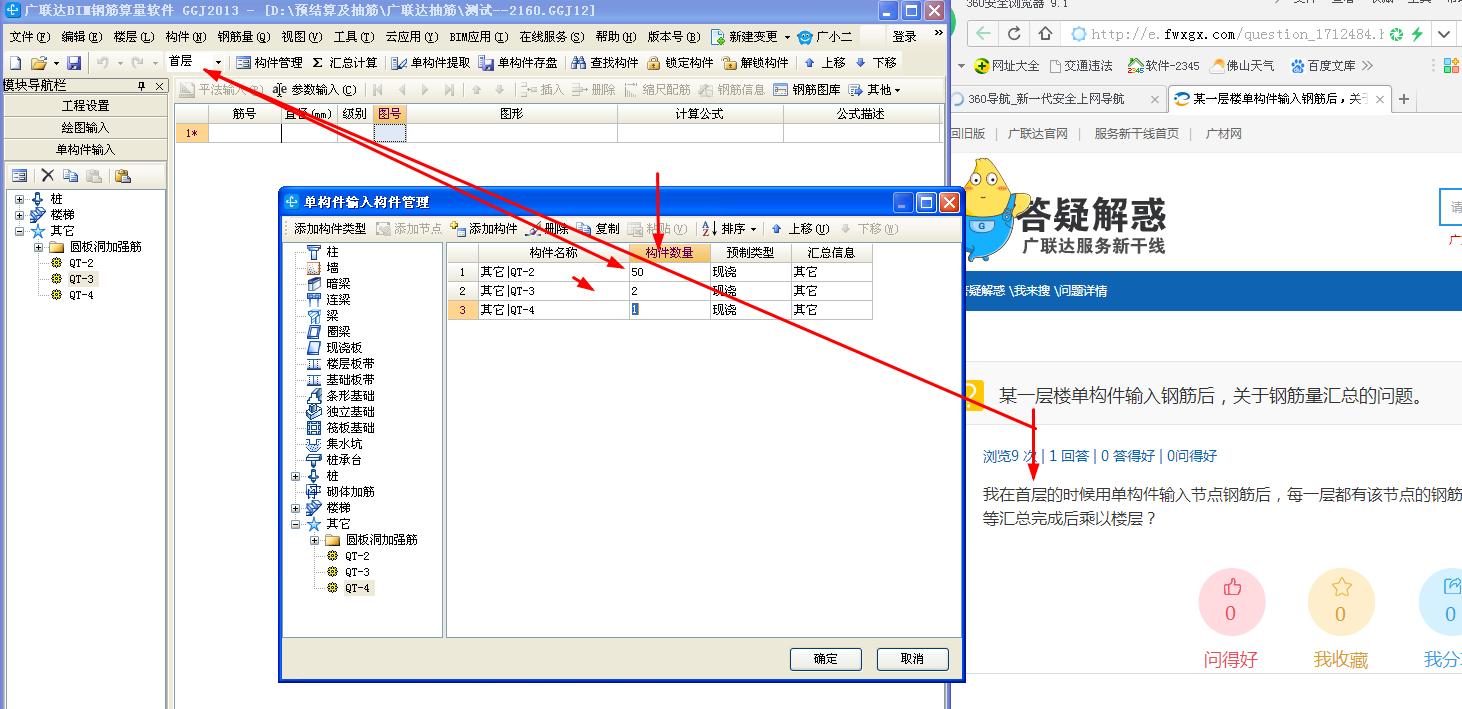This screenshot has width=1462, height=709.
Task: Select QT-2 in the left navigation tree
Action: (81, 263)
